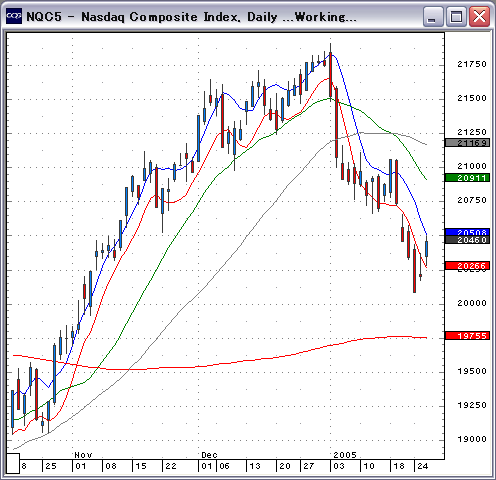
Task: Click the 13 date marker in December
Action: pyautogui.click(x=255, y=466)
